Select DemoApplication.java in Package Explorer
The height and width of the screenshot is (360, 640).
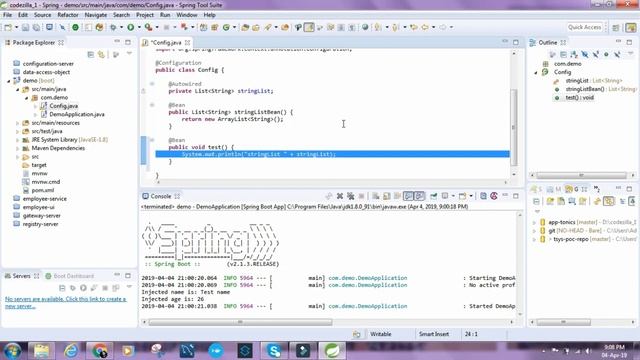coord(77,114)
